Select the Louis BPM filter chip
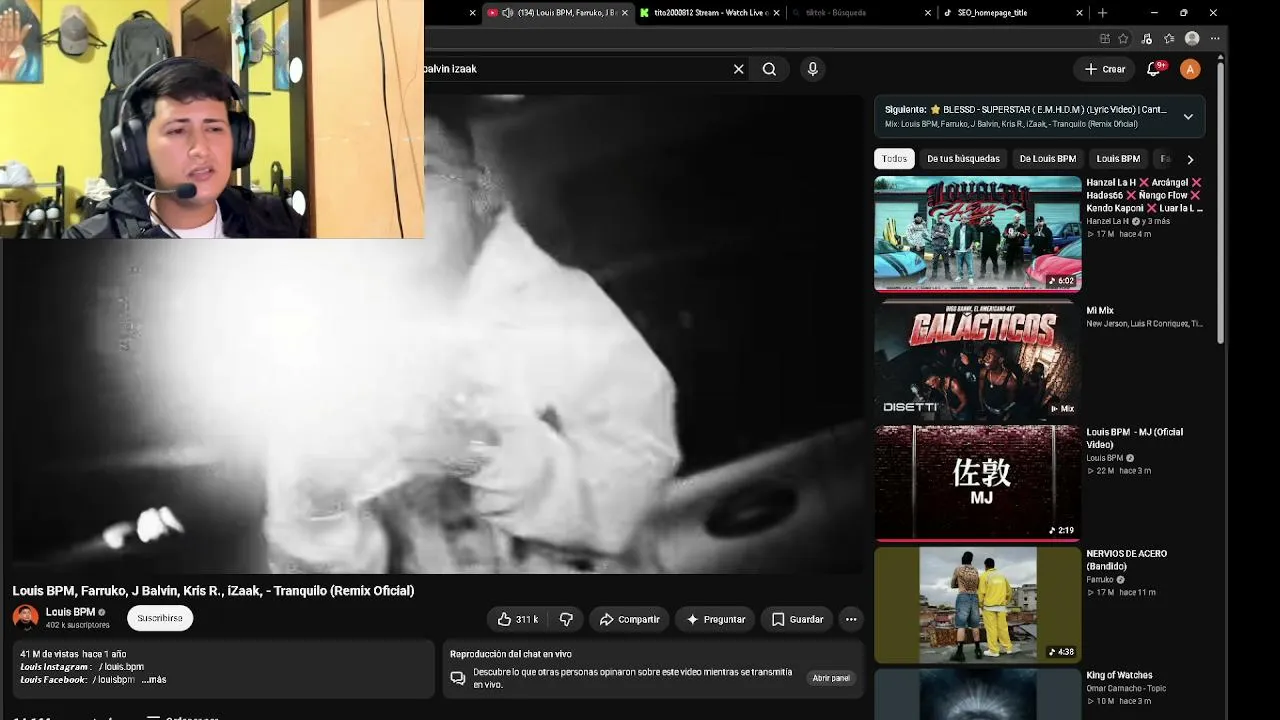This screenshot has width=1280, height=720. point(1118,159)
